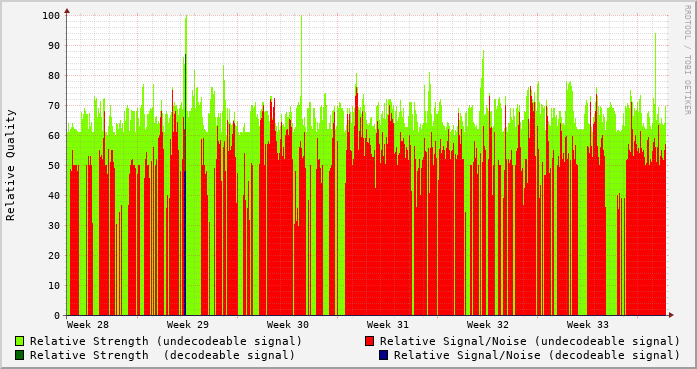
Task: Click the Week 30 axis label
Action: (x=288, y=325)
